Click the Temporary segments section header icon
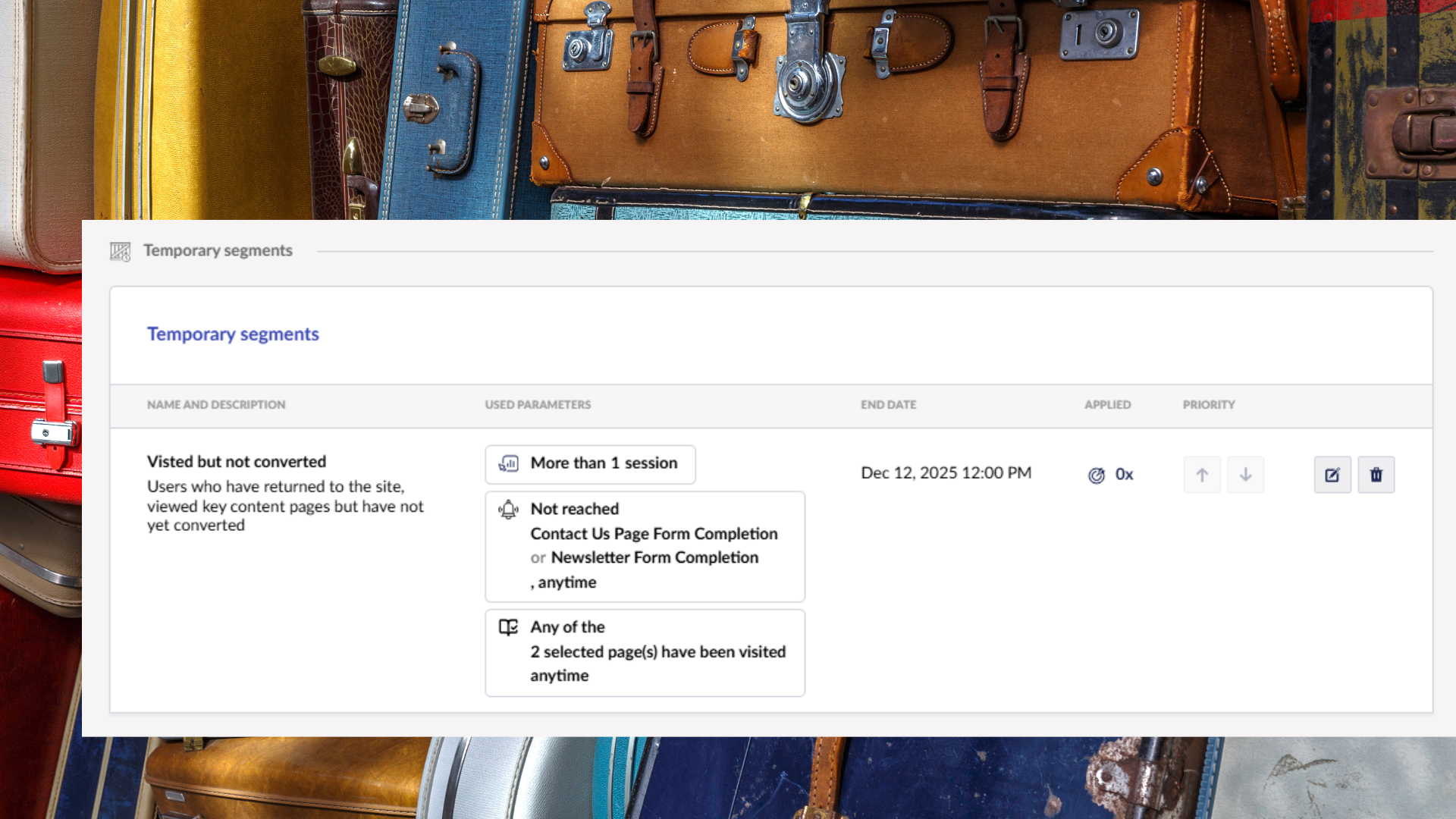 pos(120,251)
